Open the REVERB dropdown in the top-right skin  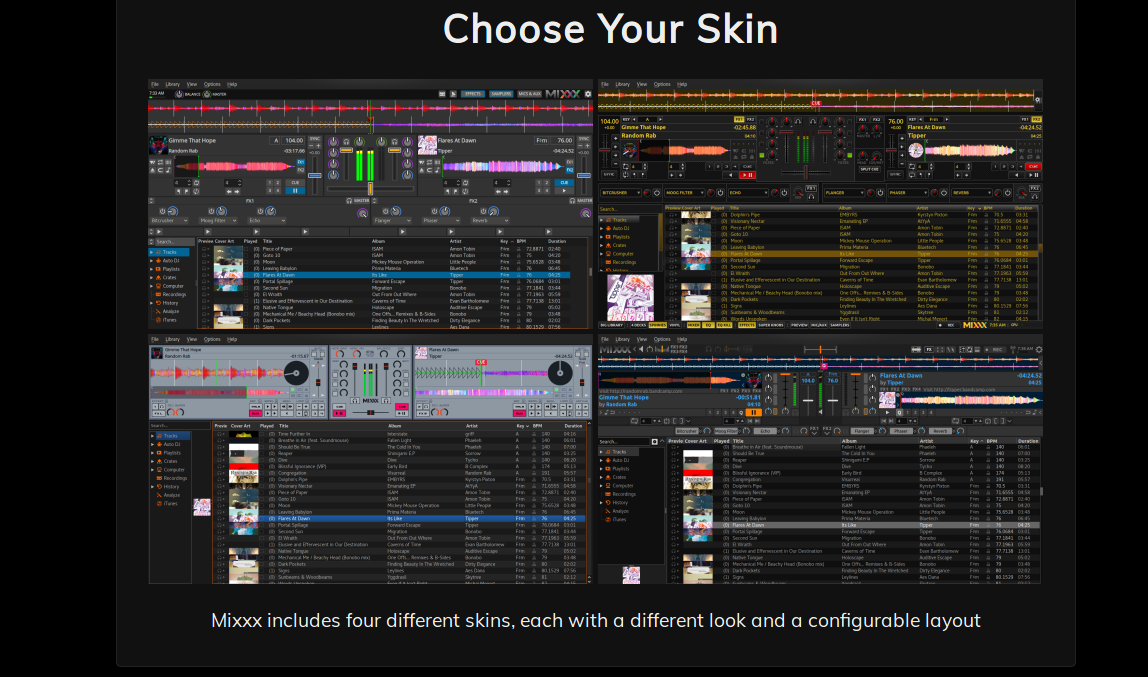pyautogui.click(x=971, y=193)
